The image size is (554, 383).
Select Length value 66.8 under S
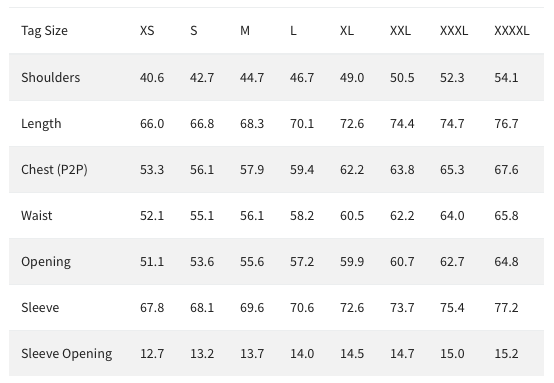(202, 124)
